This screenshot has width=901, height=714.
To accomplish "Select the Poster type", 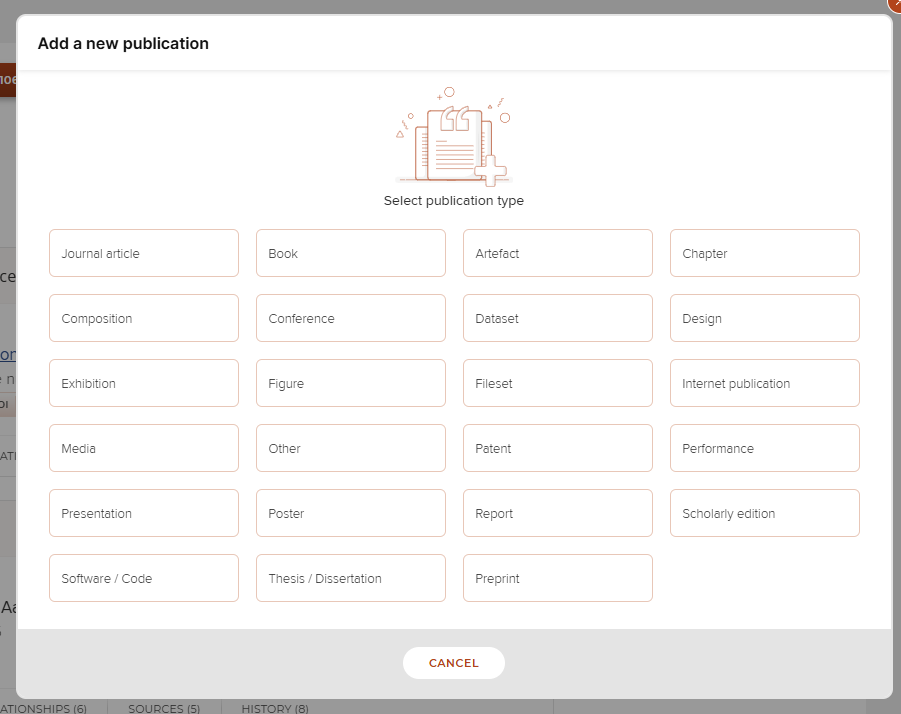I will [x=350, y=513].
